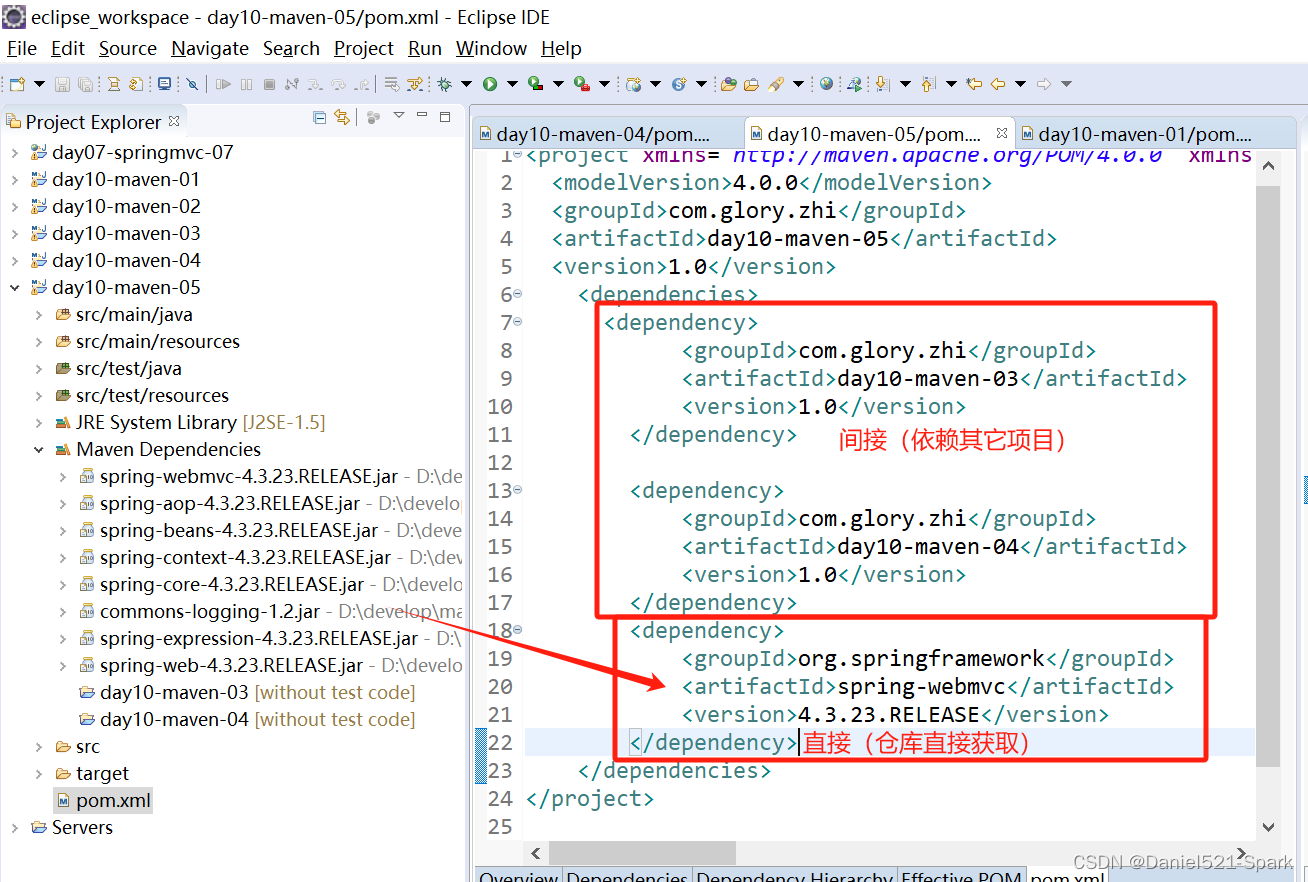Viewport: 1308px width, 882px height.
Task: Toggle Link with Editor in Project Explorer
Action: pos(342,118)
